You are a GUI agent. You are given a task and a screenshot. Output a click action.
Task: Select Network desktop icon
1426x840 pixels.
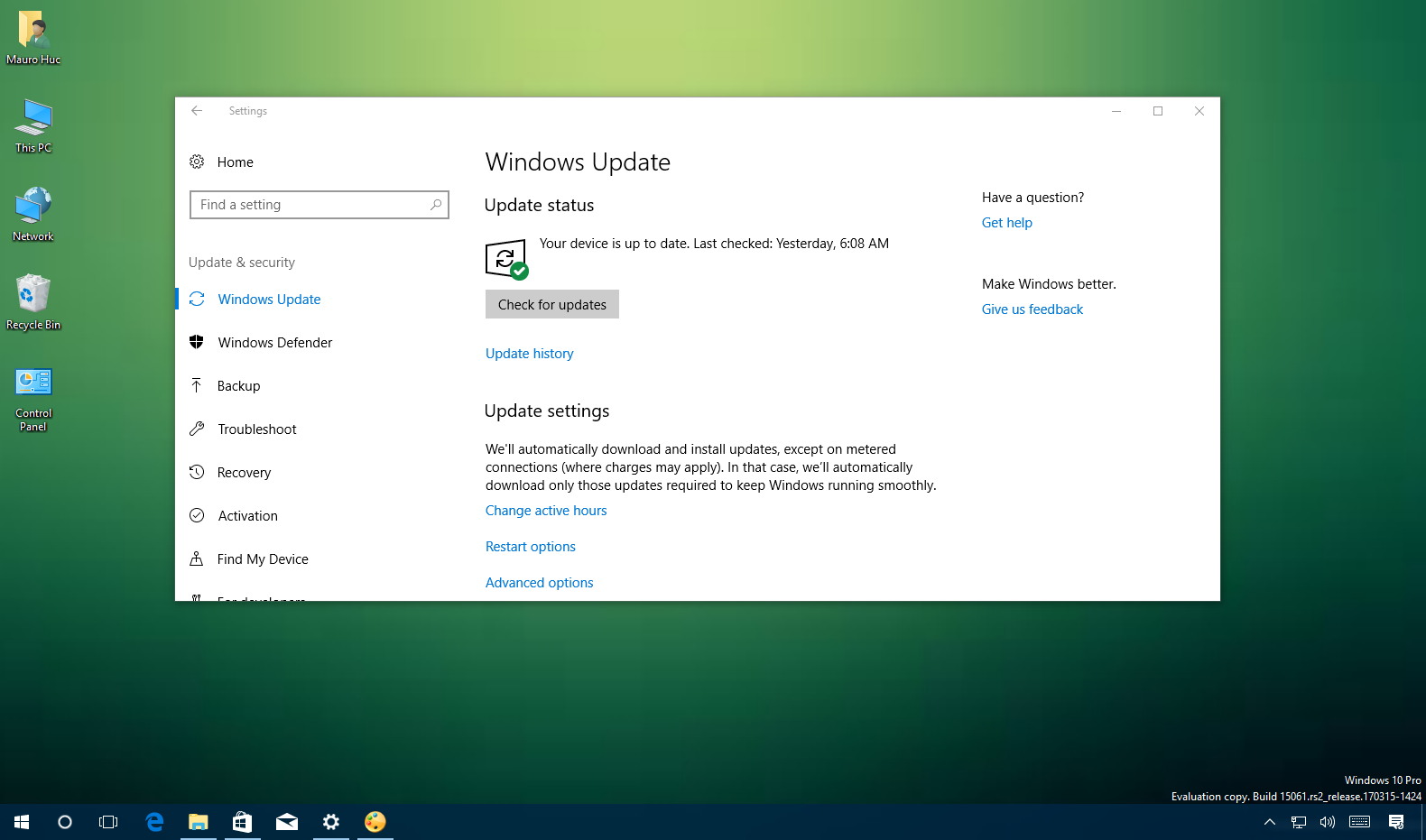point(33,215)
